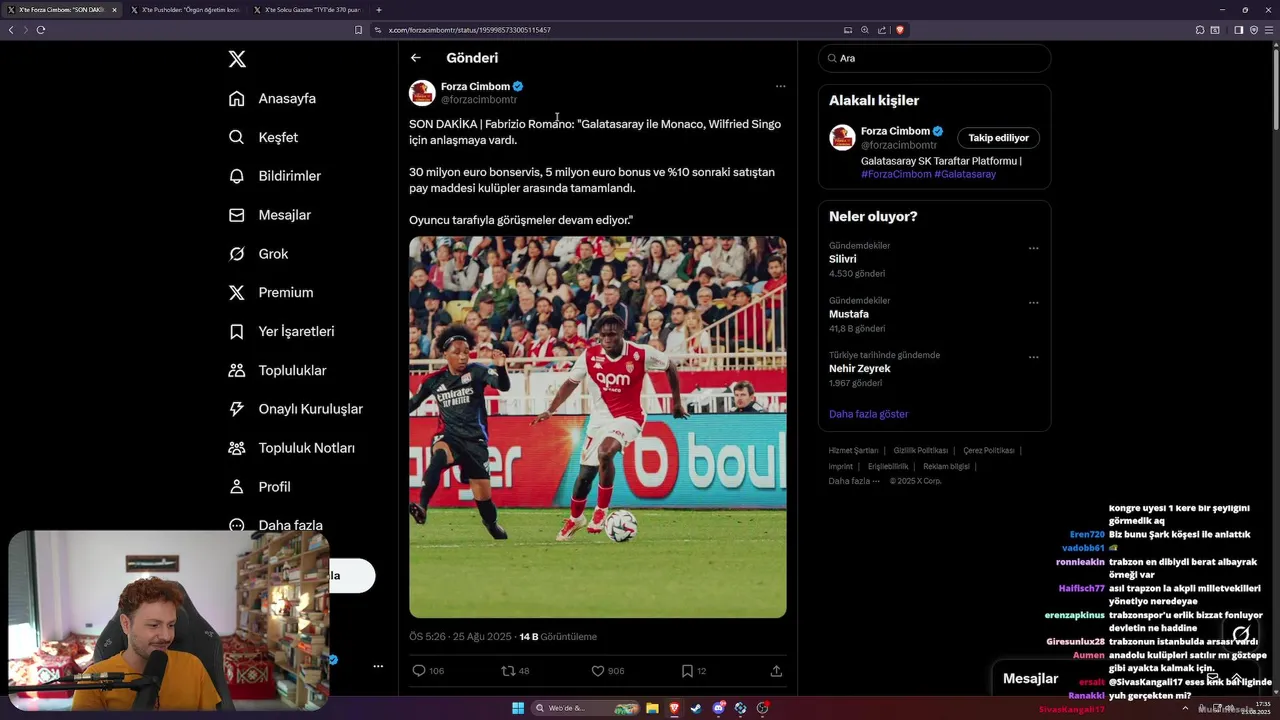Open Çerez Politikası footer link

pos(989,451)
